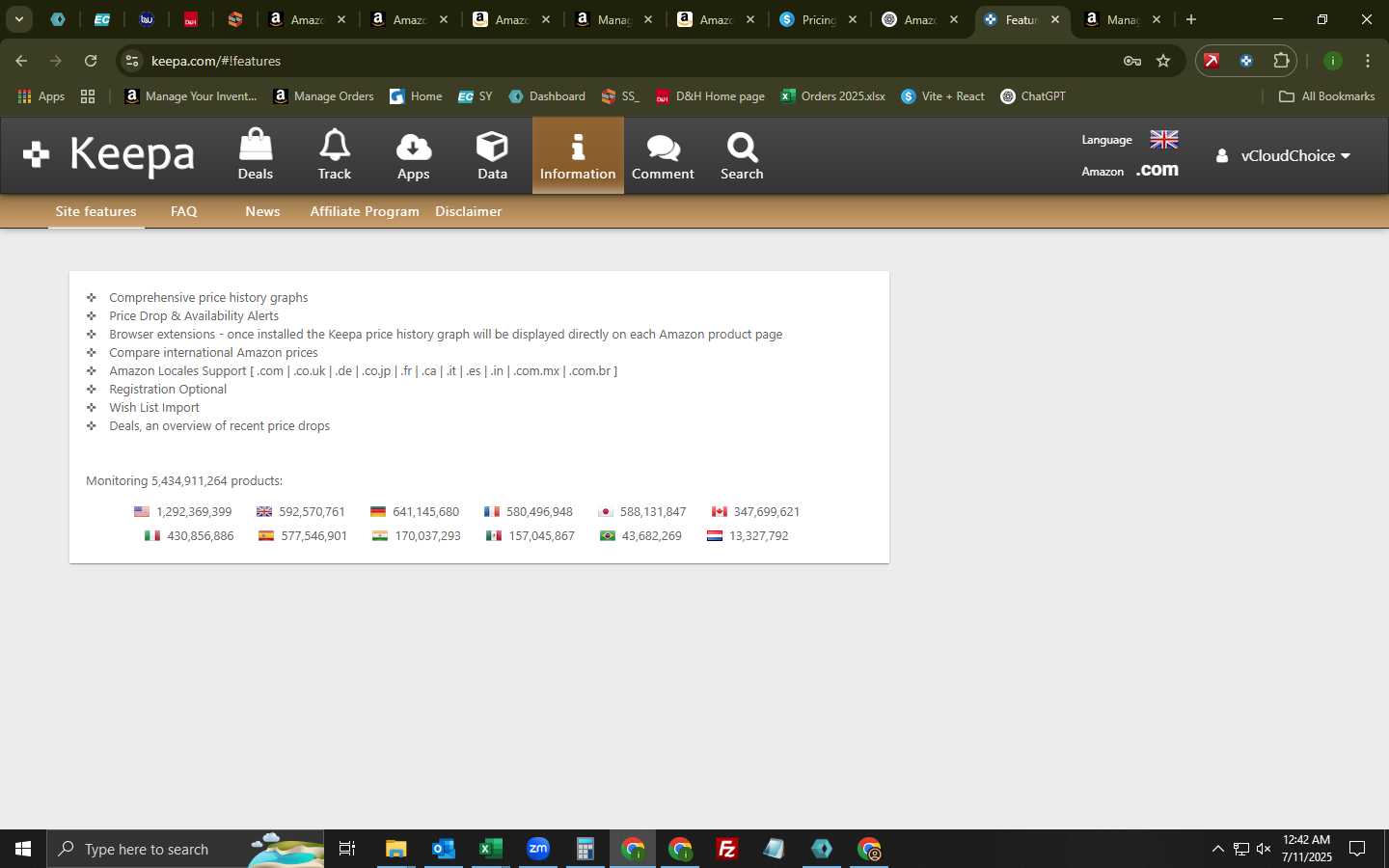The width and height of the screenshot is (1389, 868).
Task: Click the Windows search box
Action: tap(185, 849)
